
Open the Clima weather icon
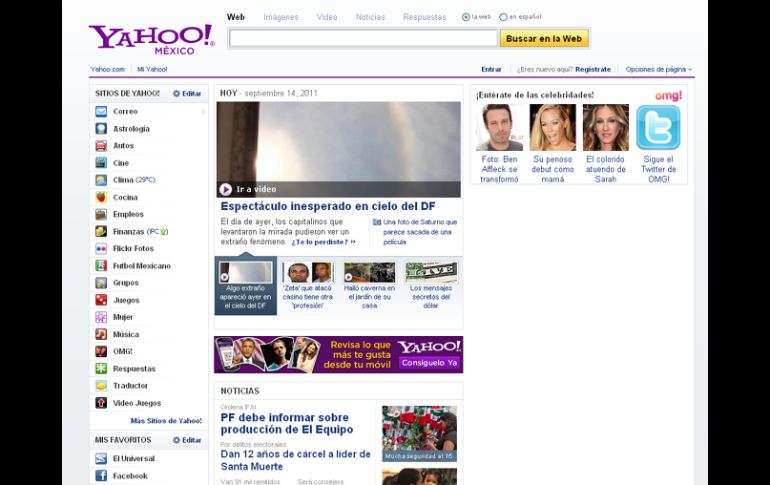(x=101, y=180)
